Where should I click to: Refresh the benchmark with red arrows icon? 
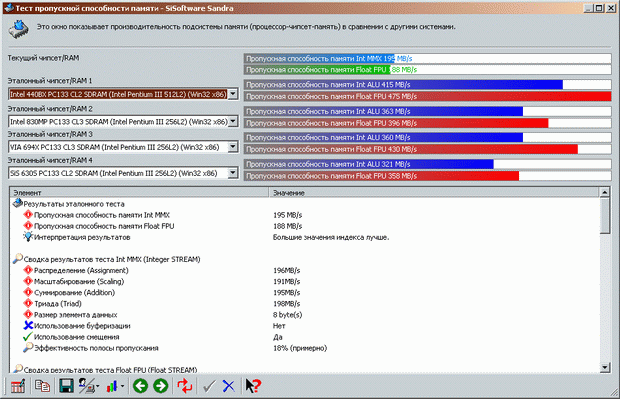(185, 386)
